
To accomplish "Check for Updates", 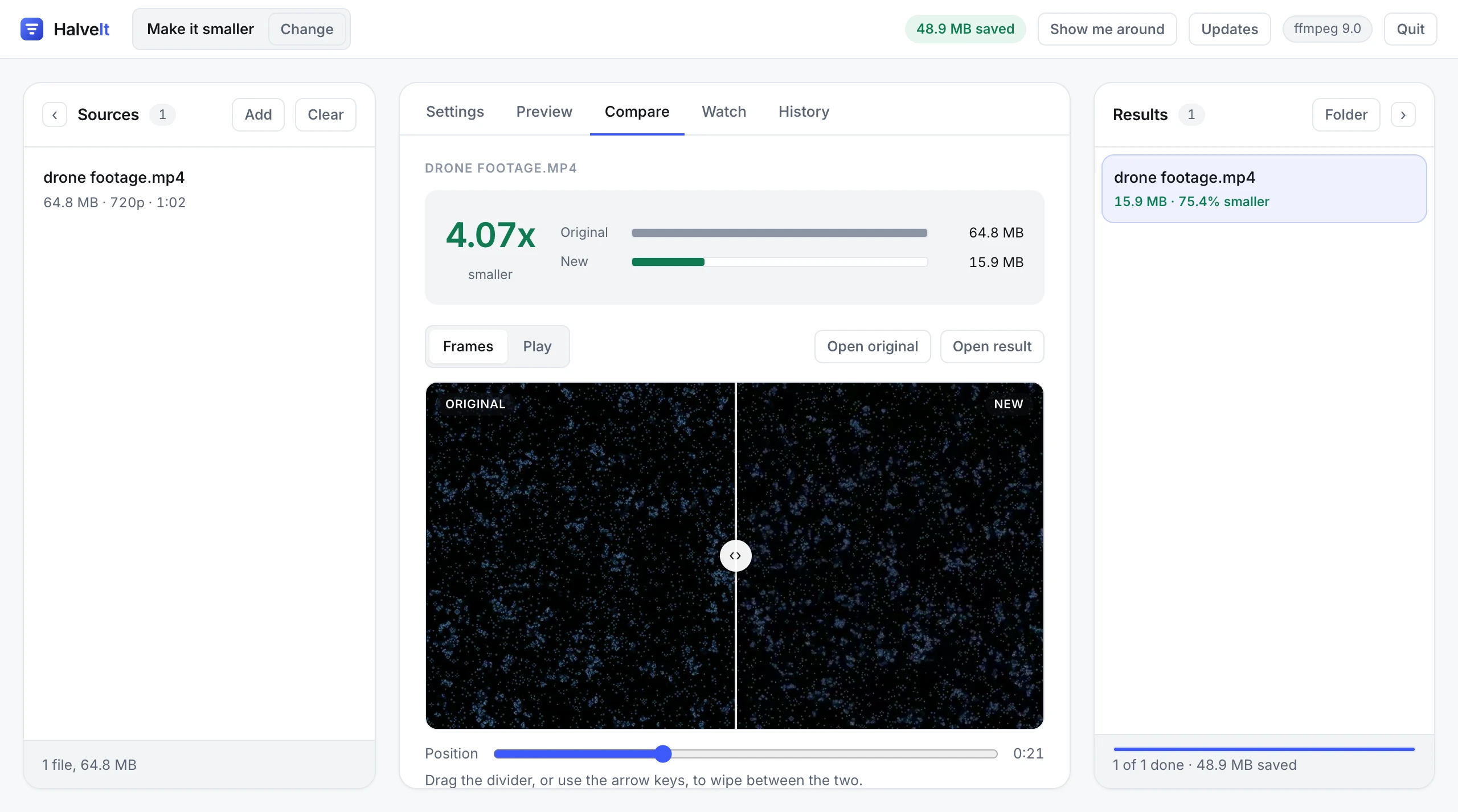I will (1230, 29).
